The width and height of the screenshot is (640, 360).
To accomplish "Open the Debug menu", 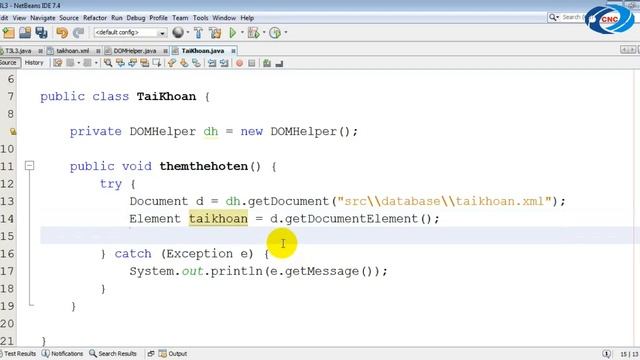I will [136, 18].
